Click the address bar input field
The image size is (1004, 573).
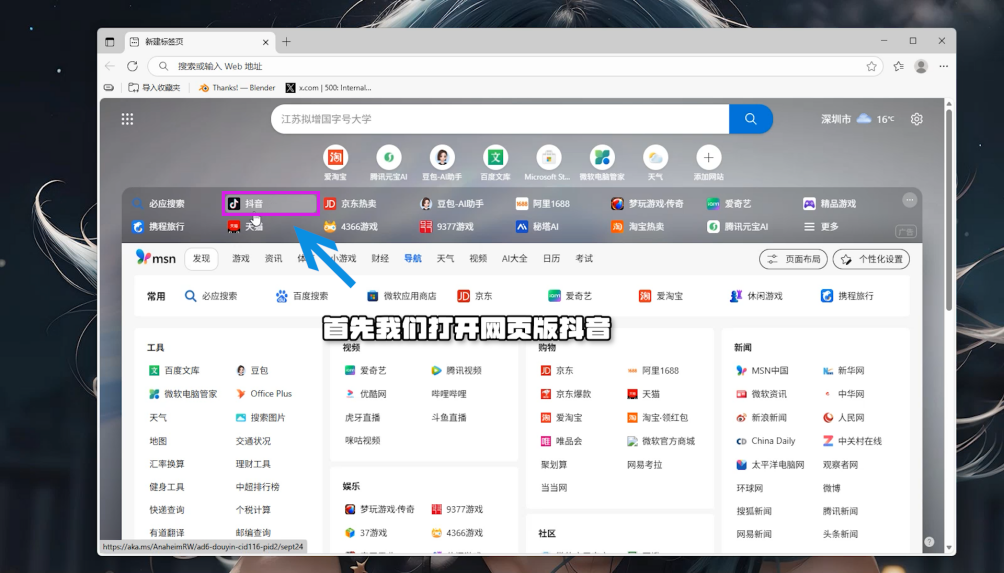tap(515, 66)
